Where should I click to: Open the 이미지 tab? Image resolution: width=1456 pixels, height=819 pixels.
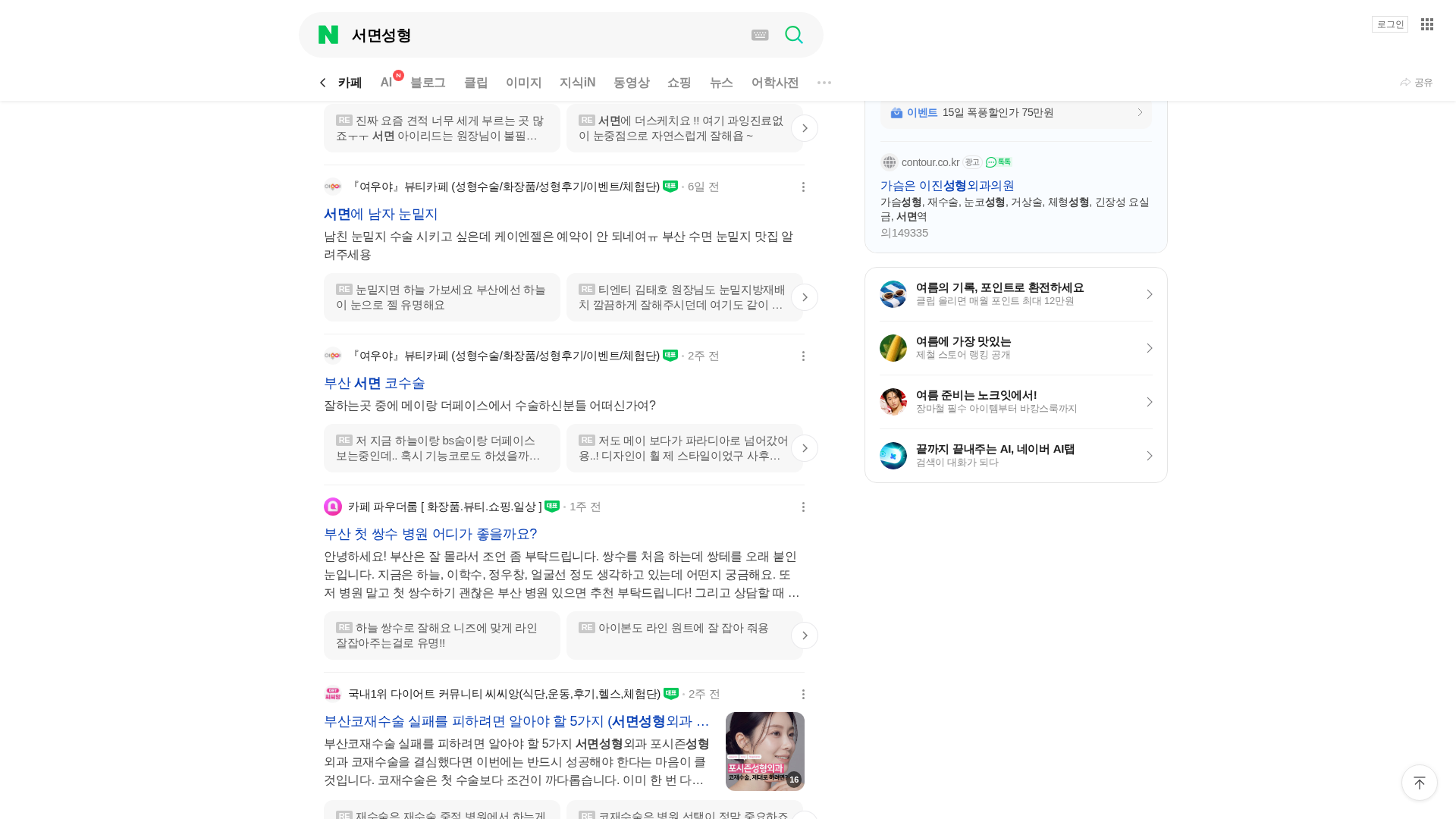(523, 83)
